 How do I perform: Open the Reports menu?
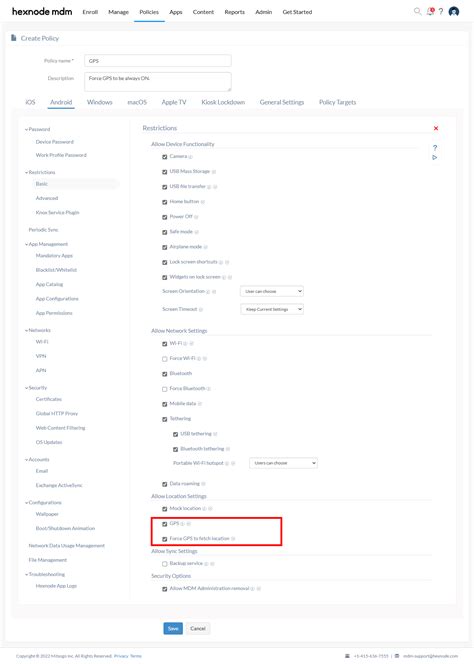coord(235,12)
